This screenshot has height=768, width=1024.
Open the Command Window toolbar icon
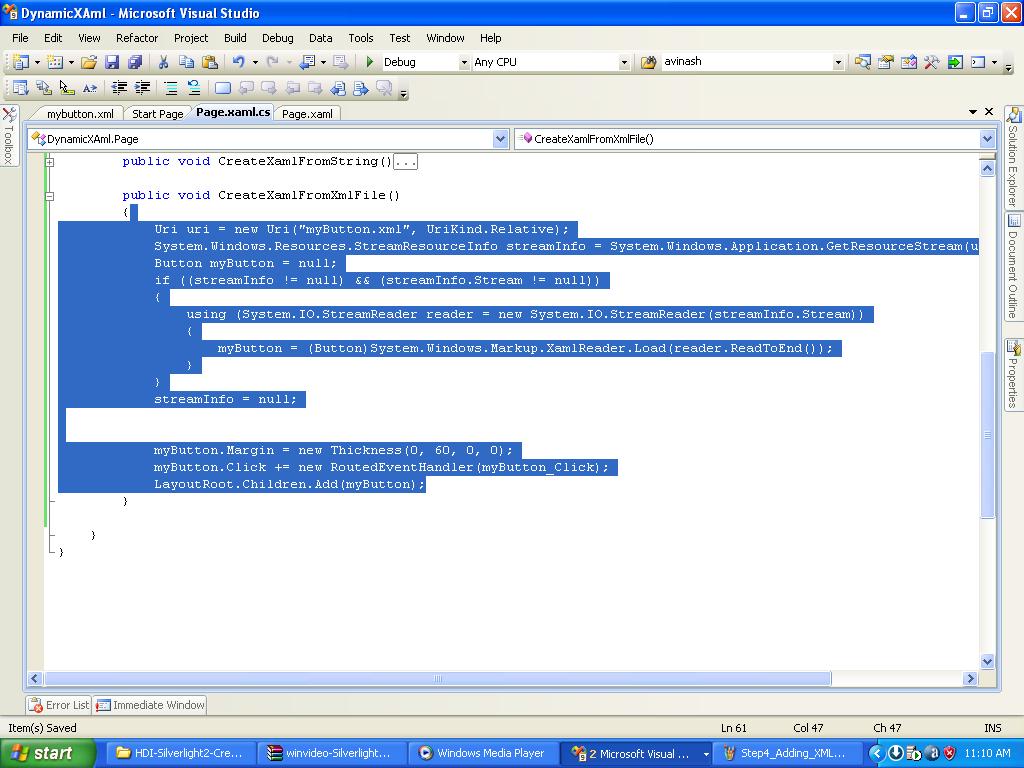[x=978, y=62]
